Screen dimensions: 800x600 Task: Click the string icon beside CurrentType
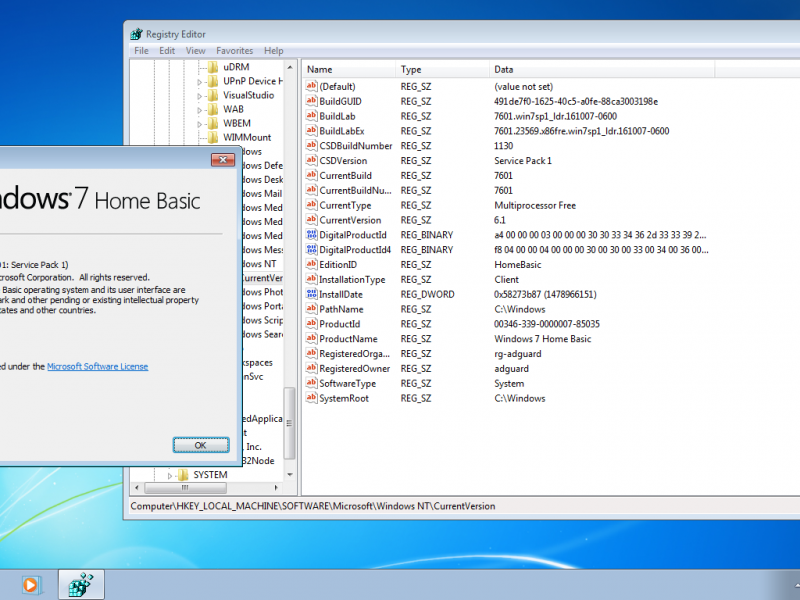tap(311, 205)
